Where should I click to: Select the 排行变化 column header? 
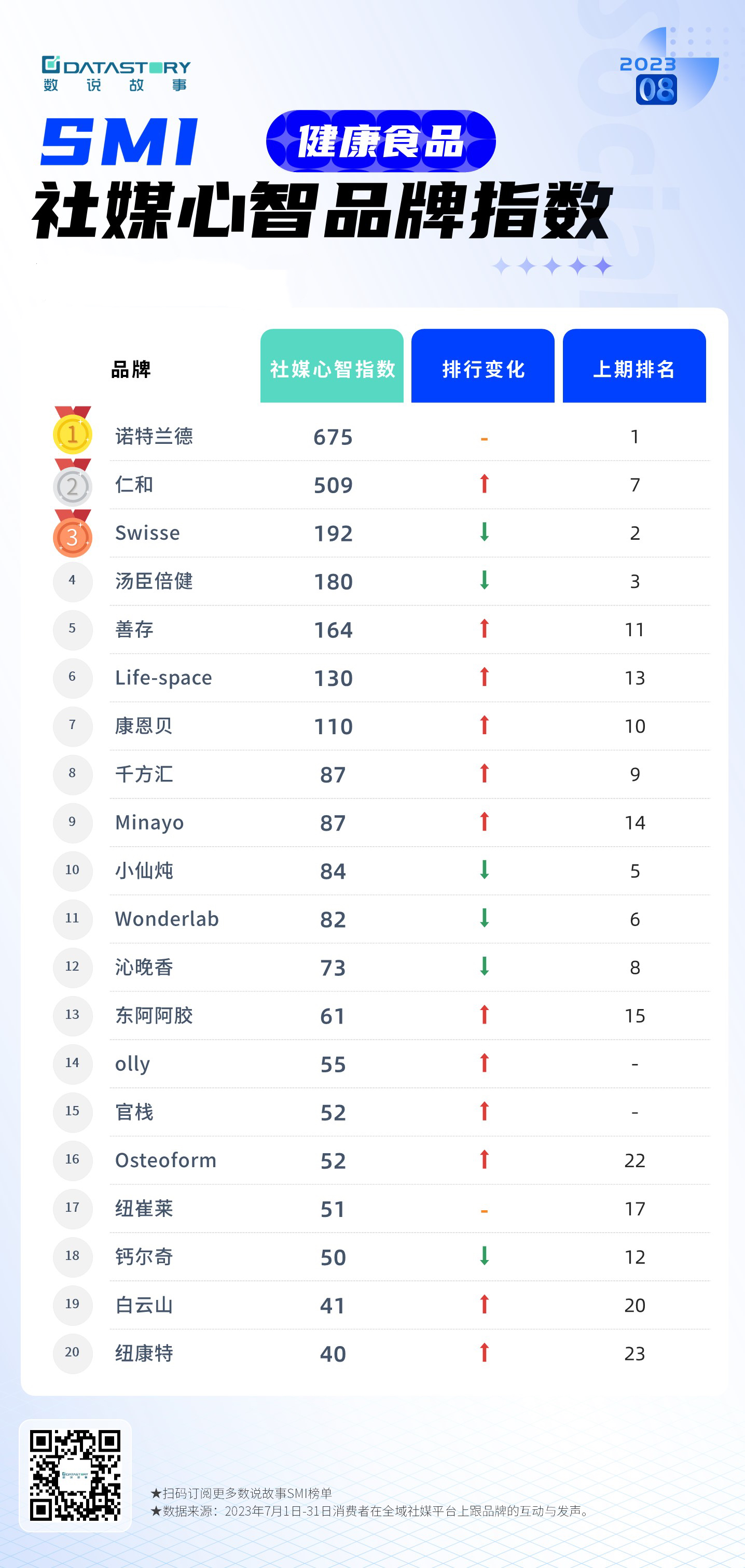pyautogui.click(x=483, y=366)
